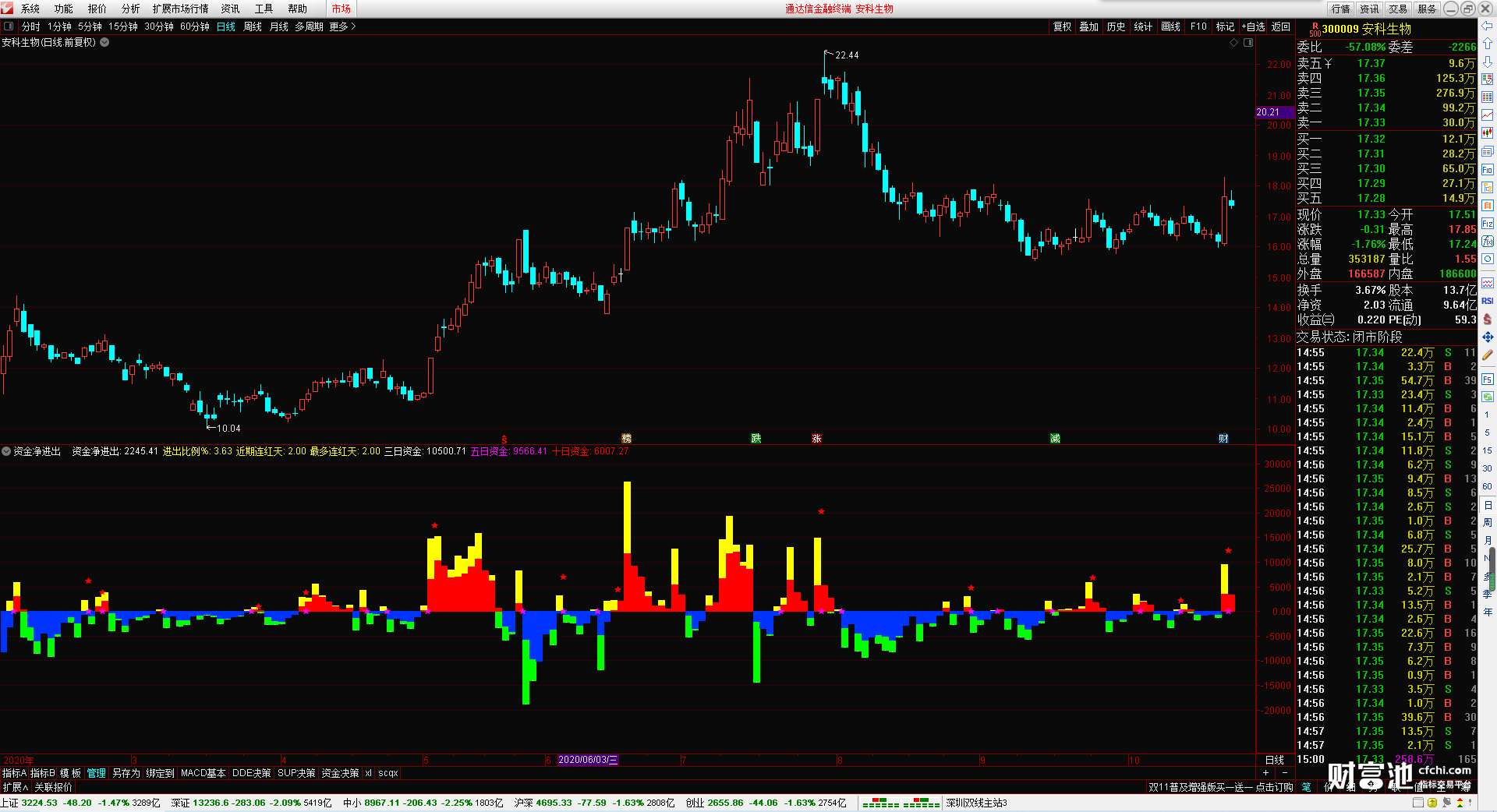Image resolution: width=1497 pixels, height=812 pixels.
Task: Click the blue back arrow in right sidebar
Action: point(1488,26)
